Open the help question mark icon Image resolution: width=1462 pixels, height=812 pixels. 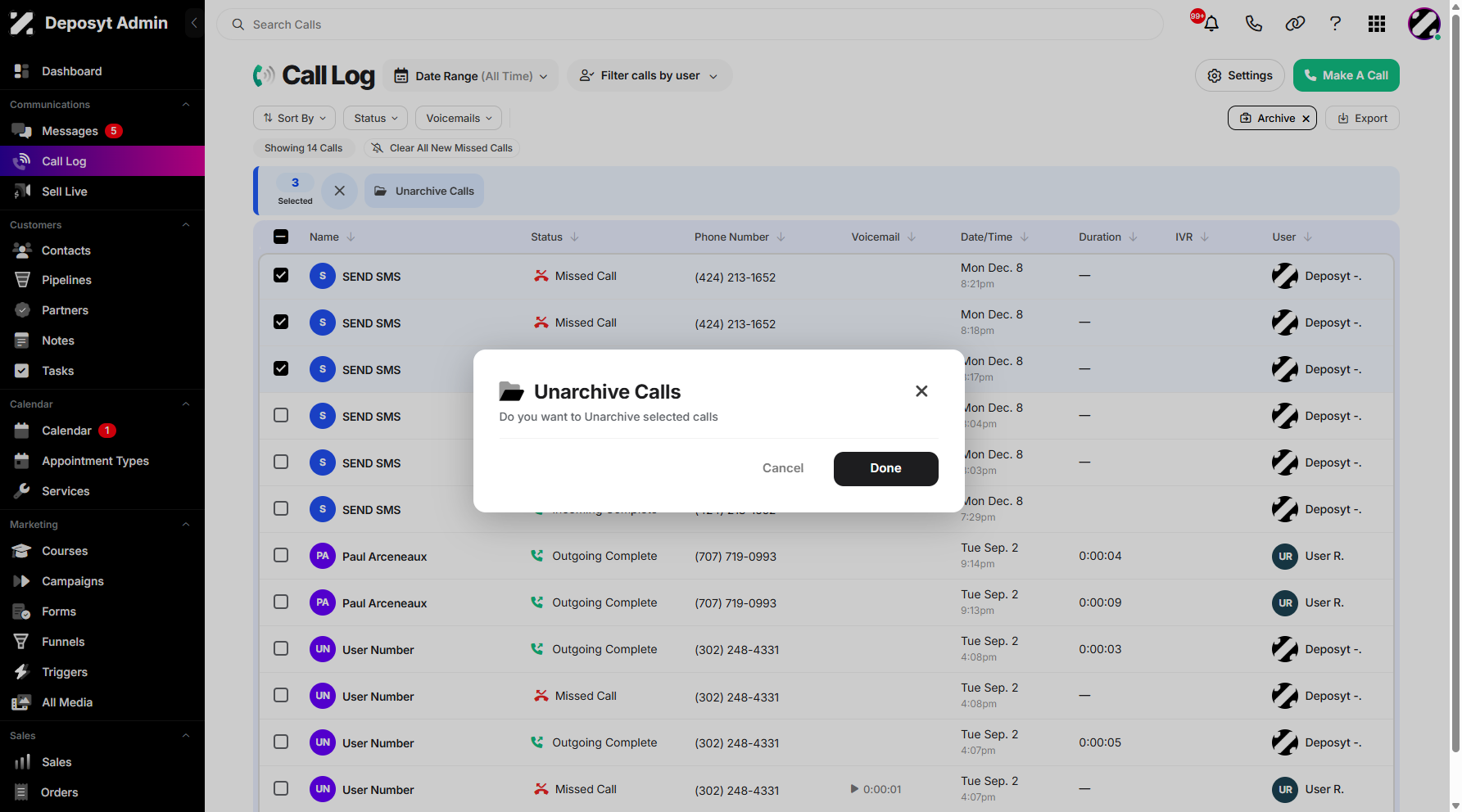click(x=1335, y=24)
